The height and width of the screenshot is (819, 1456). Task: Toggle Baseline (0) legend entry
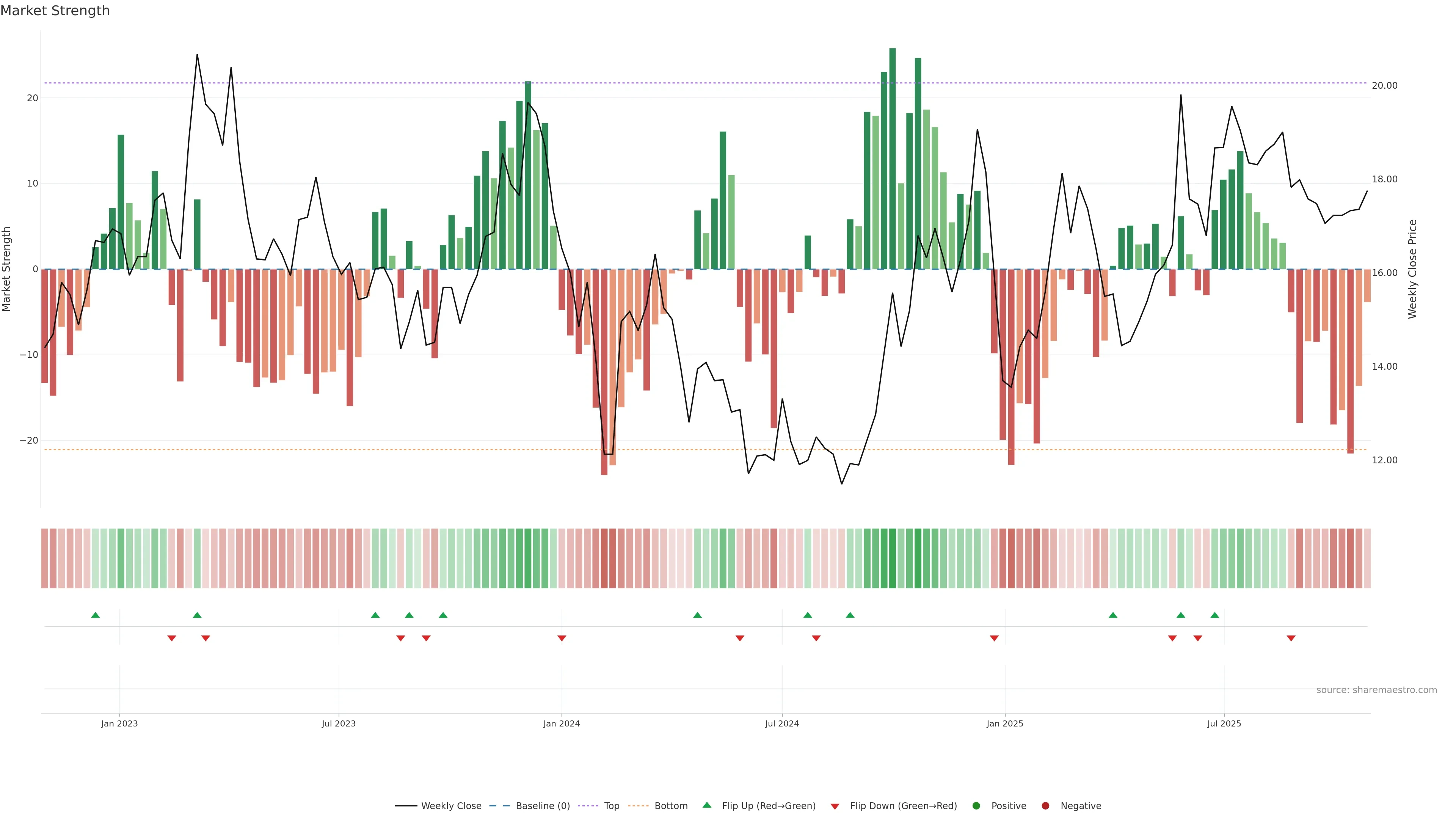coord(529,806)
